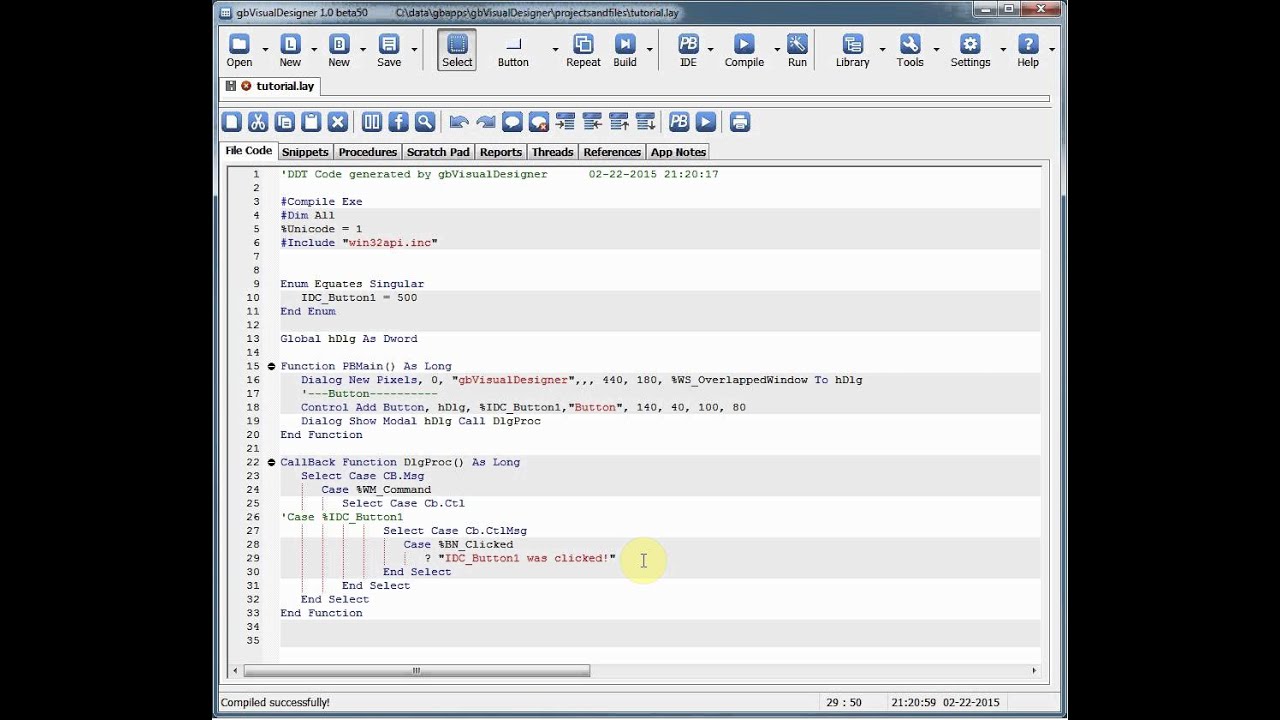
Task: Click the printer icon
Action: pyautogui.click(x=740, y=122)
